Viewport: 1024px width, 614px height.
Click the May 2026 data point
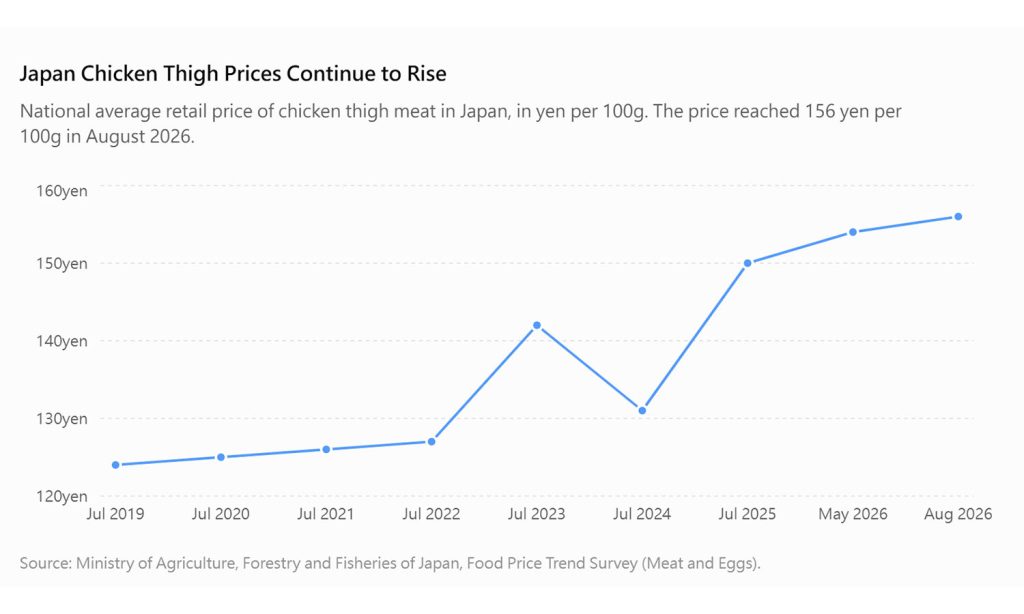853,232
